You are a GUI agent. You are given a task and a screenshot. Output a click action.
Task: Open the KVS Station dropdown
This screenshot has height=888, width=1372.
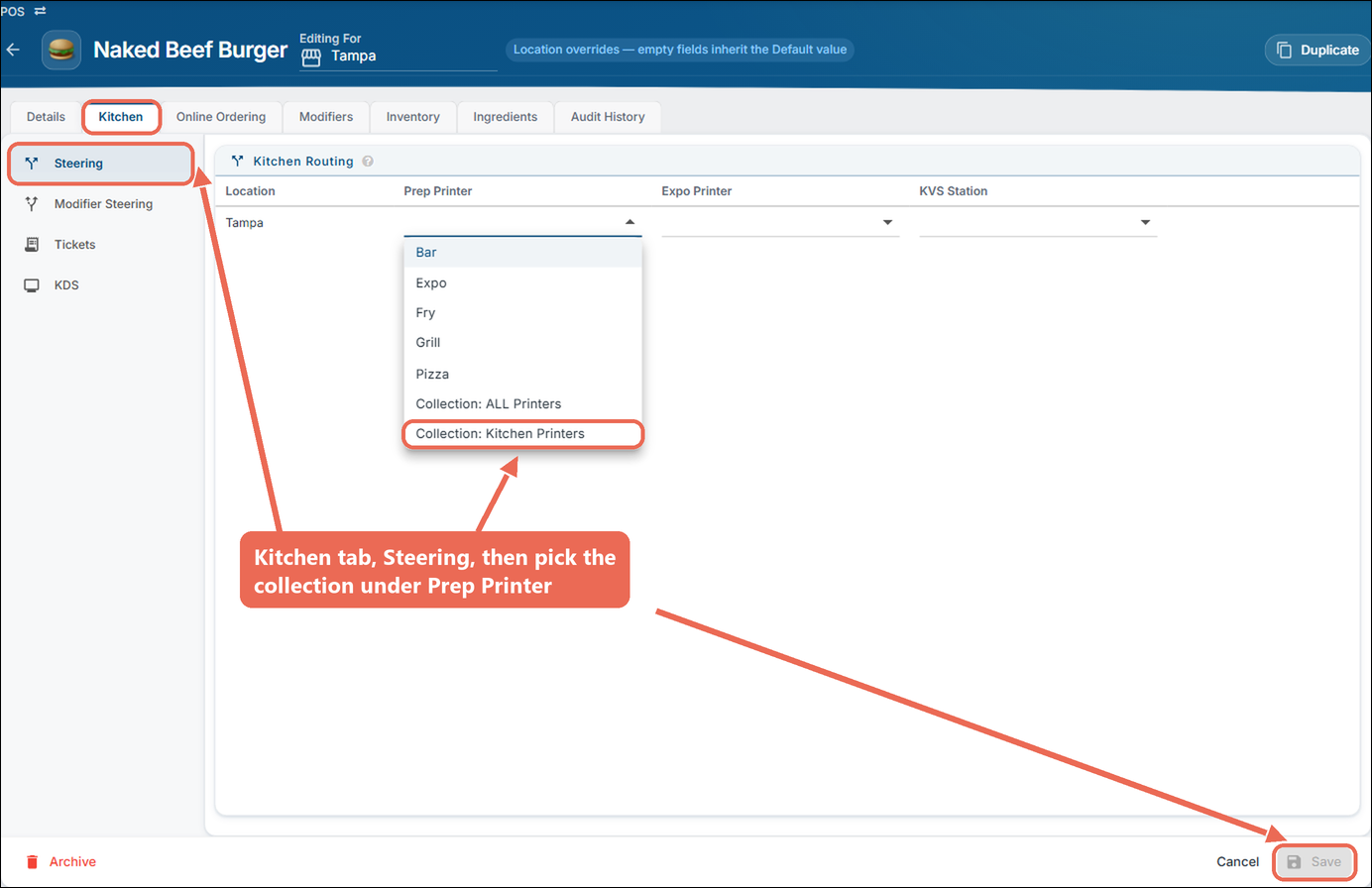[1038, 222]
